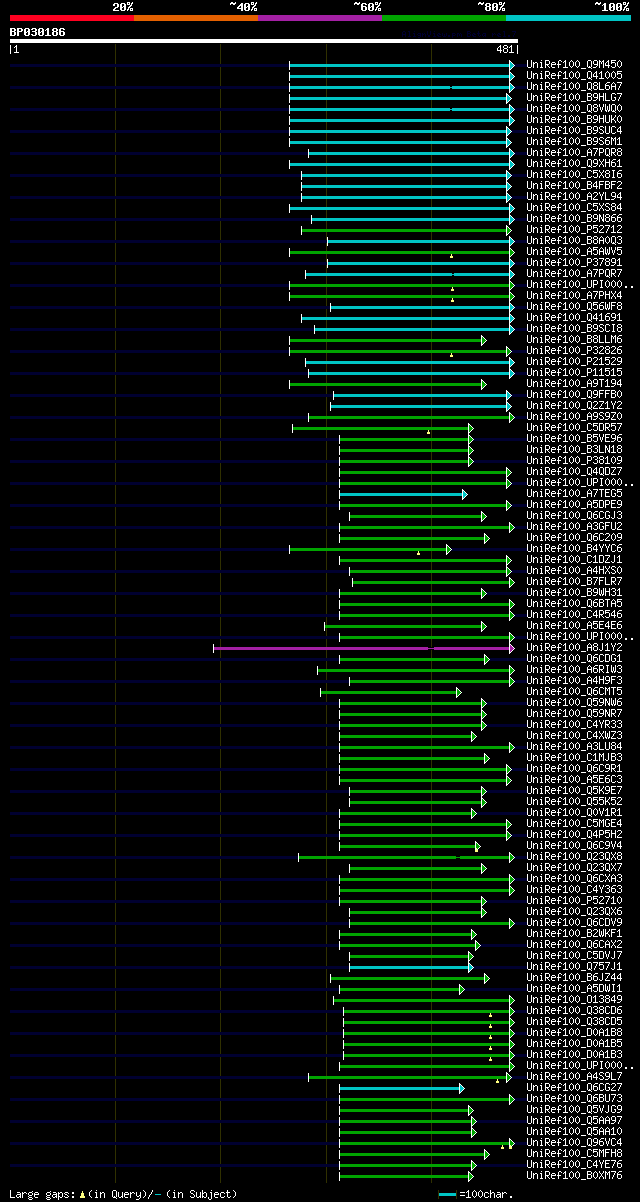
Task: Select label UniRef100_A2YL94
Action: [574, 196]
